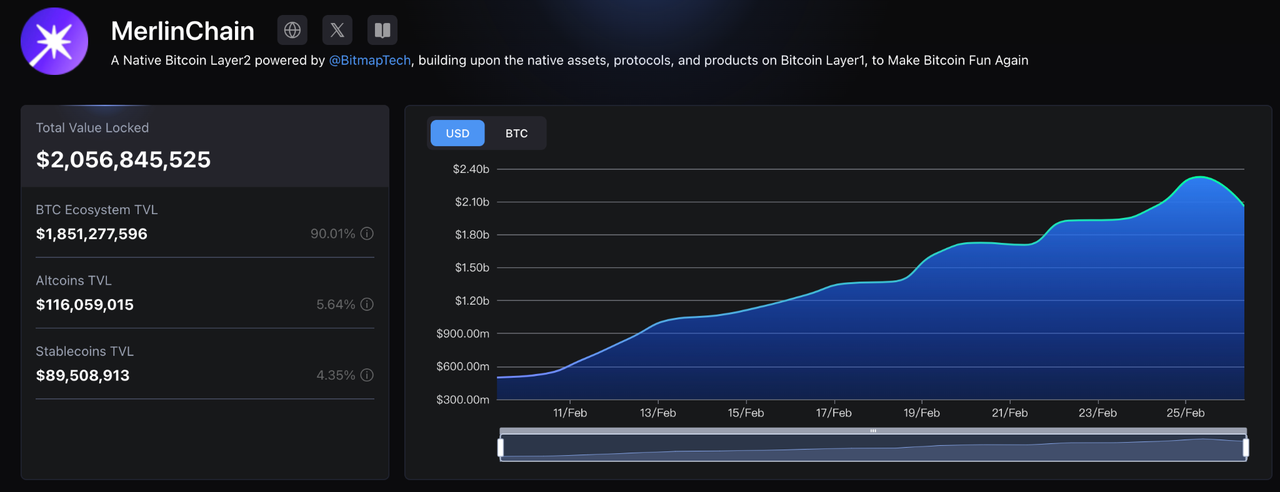The image size is (1280, 492).
Task: Click the 19/Feb date label
Action: [921, 412]
